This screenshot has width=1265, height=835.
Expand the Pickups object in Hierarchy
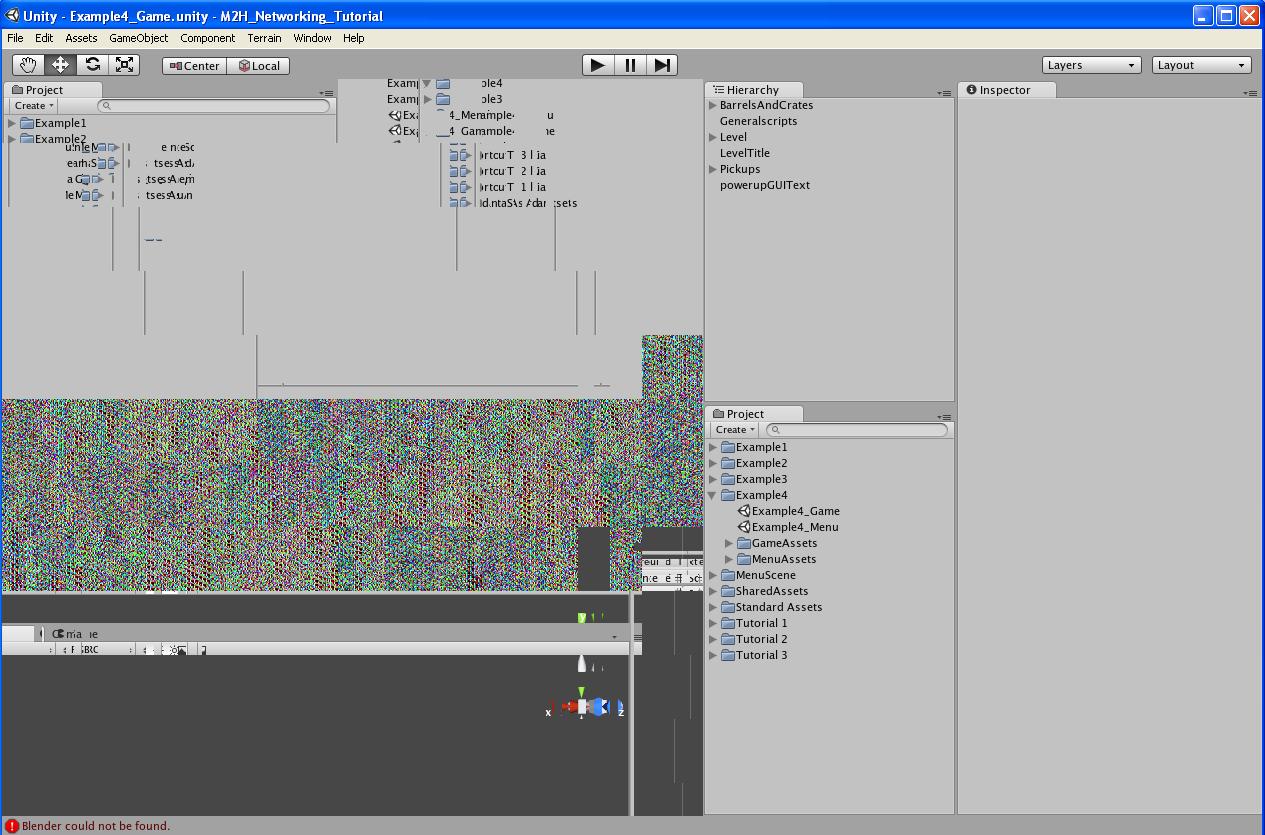click(712, 169)
